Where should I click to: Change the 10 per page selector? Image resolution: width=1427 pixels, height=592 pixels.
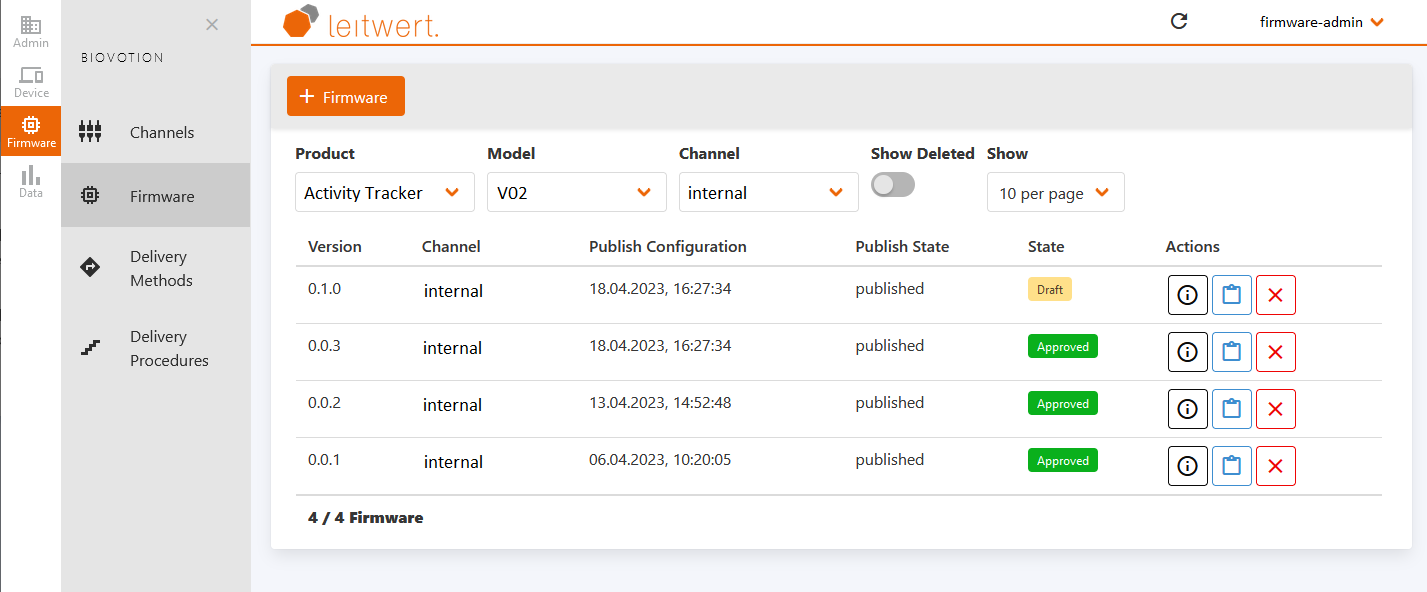point(1055,193)
